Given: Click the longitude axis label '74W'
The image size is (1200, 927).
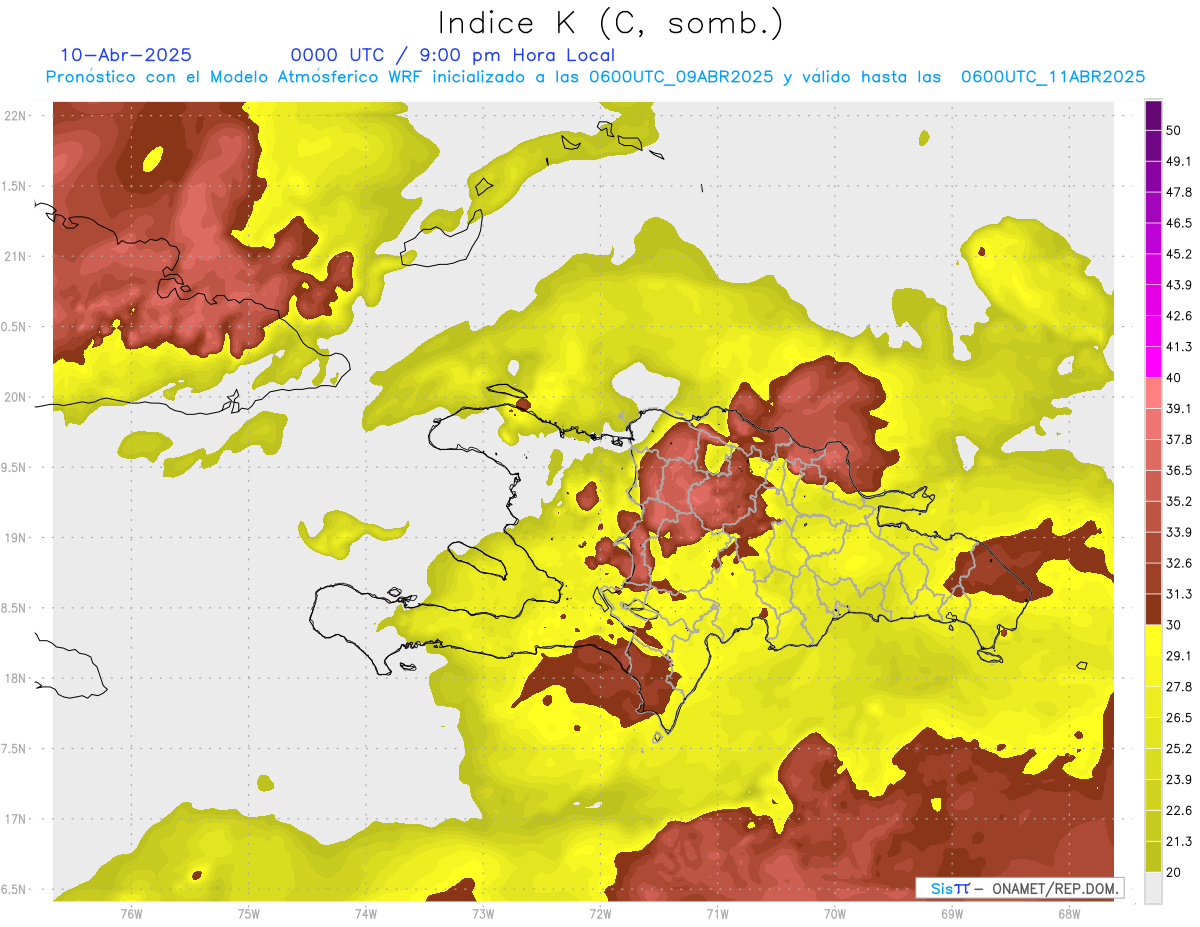Looking at the screenshot, I should point(365,913).
